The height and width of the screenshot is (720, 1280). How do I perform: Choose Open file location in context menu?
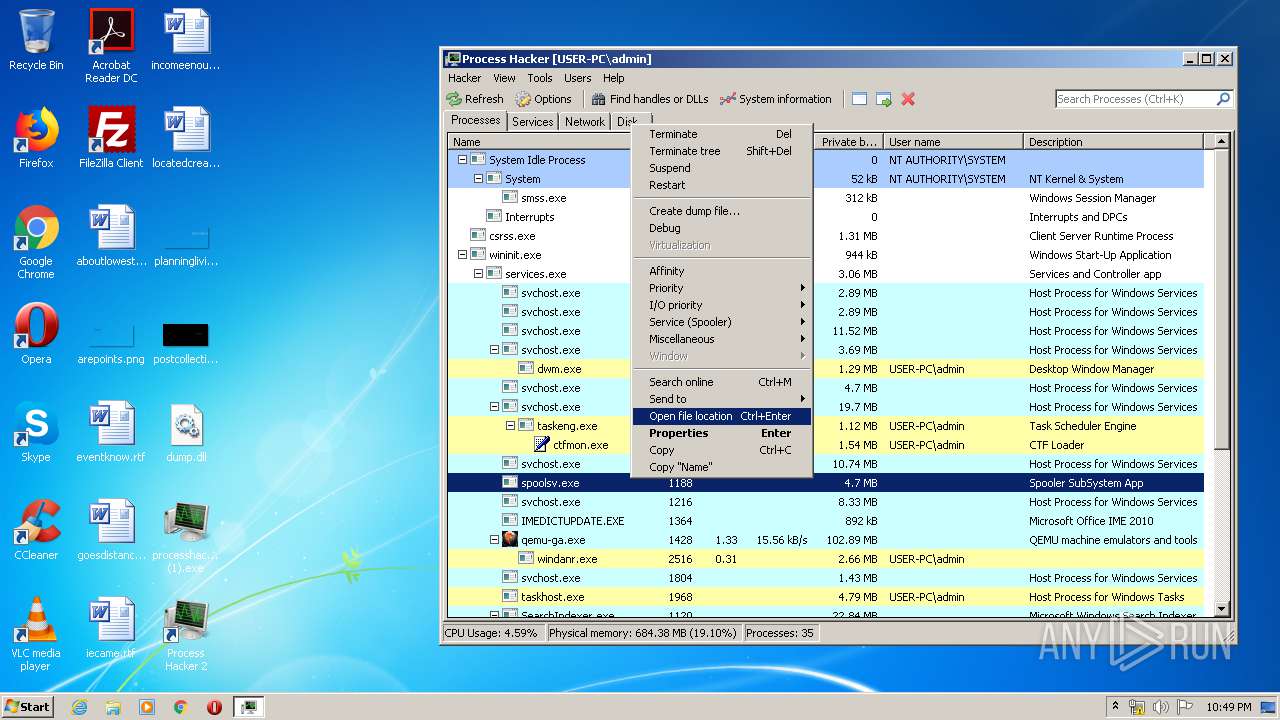coord(721,416)
